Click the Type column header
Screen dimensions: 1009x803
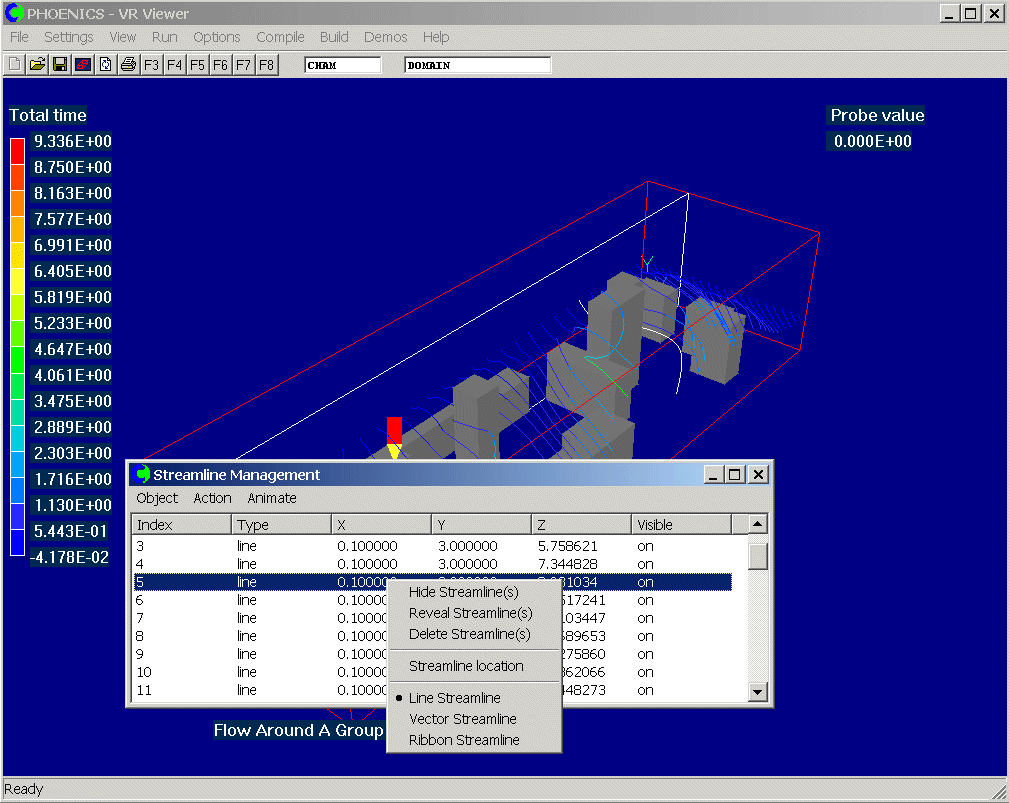(x=282, y=525)
